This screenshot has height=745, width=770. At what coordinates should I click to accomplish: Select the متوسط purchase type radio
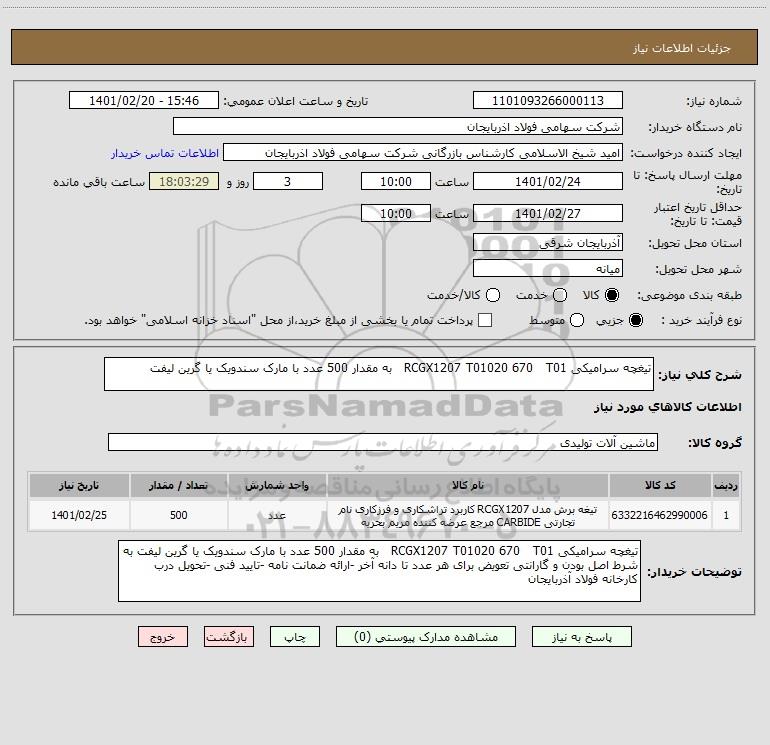pos(577,320)
